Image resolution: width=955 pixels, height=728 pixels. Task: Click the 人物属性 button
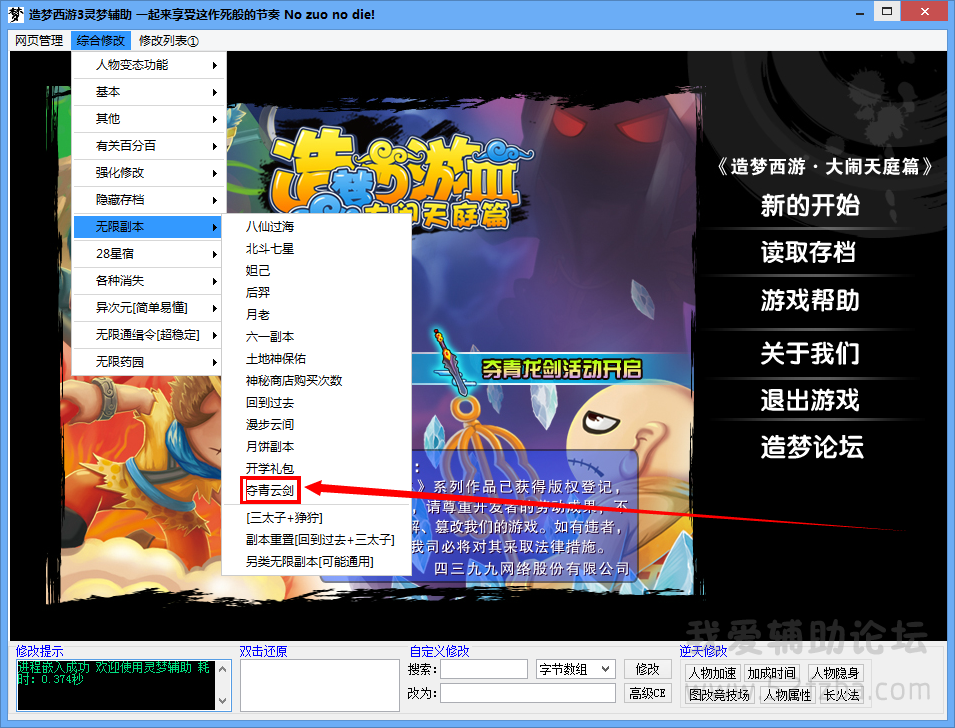pos(788,695)
